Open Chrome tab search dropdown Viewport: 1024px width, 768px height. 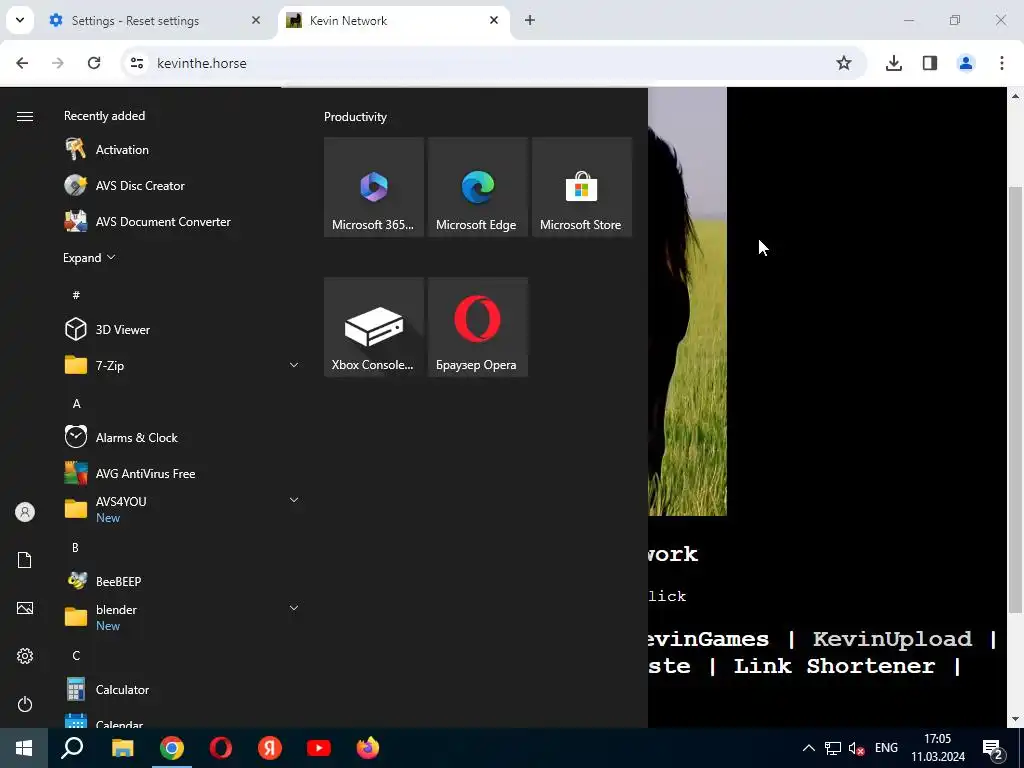click(x=20, y=20)
